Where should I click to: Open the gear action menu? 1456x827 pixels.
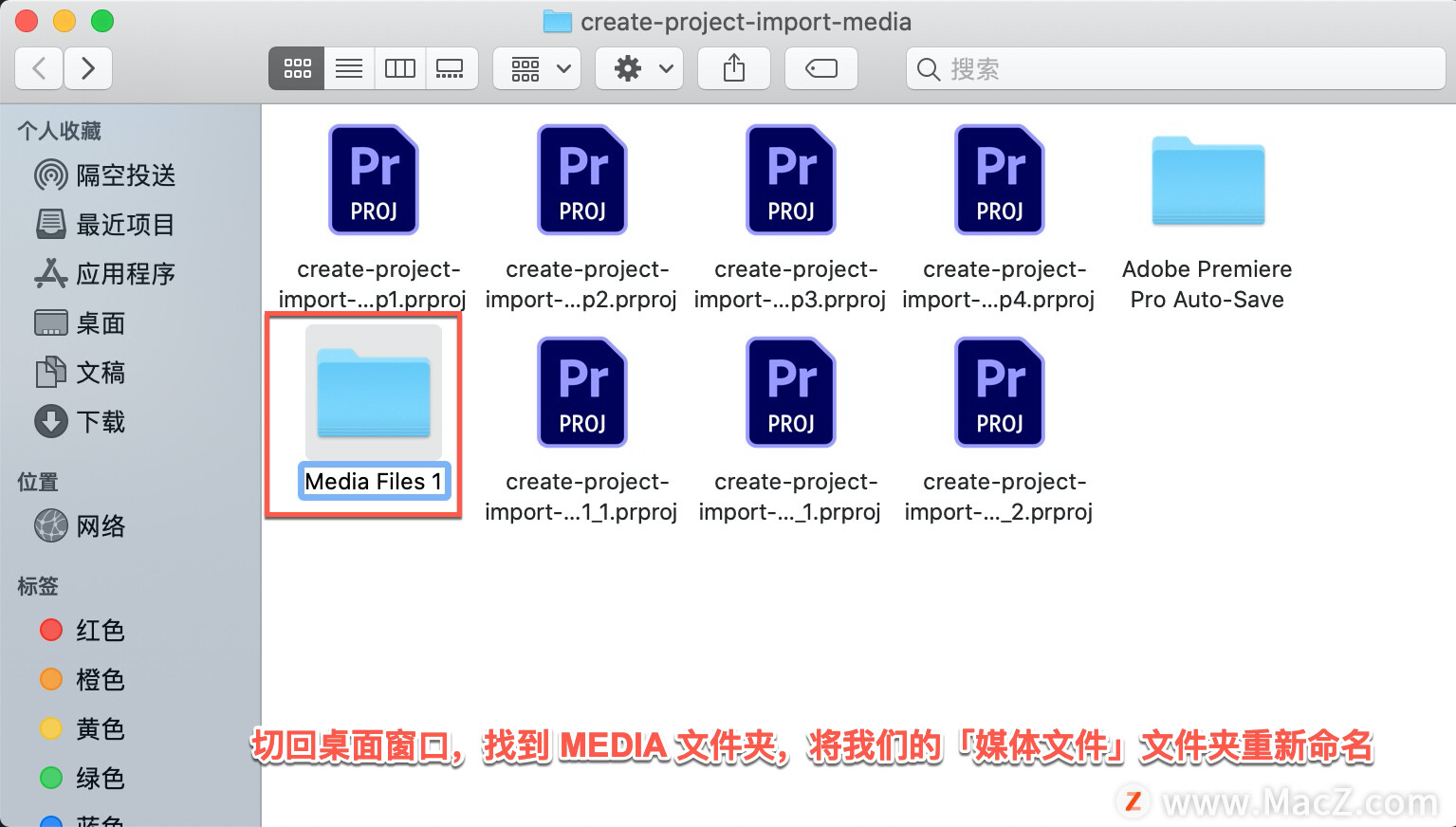click(x=639, y=68)
